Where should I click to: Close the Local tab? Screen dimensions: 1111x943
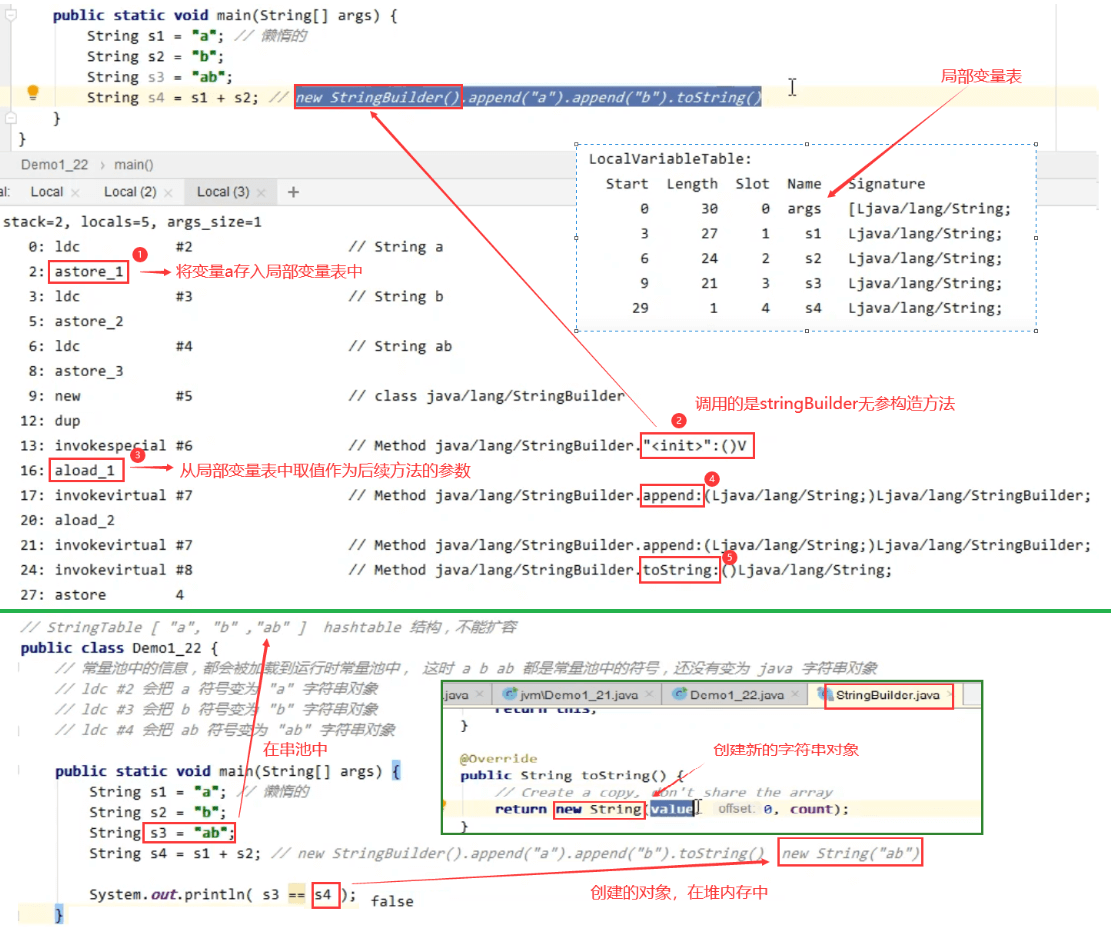click(x=75, y=193)
